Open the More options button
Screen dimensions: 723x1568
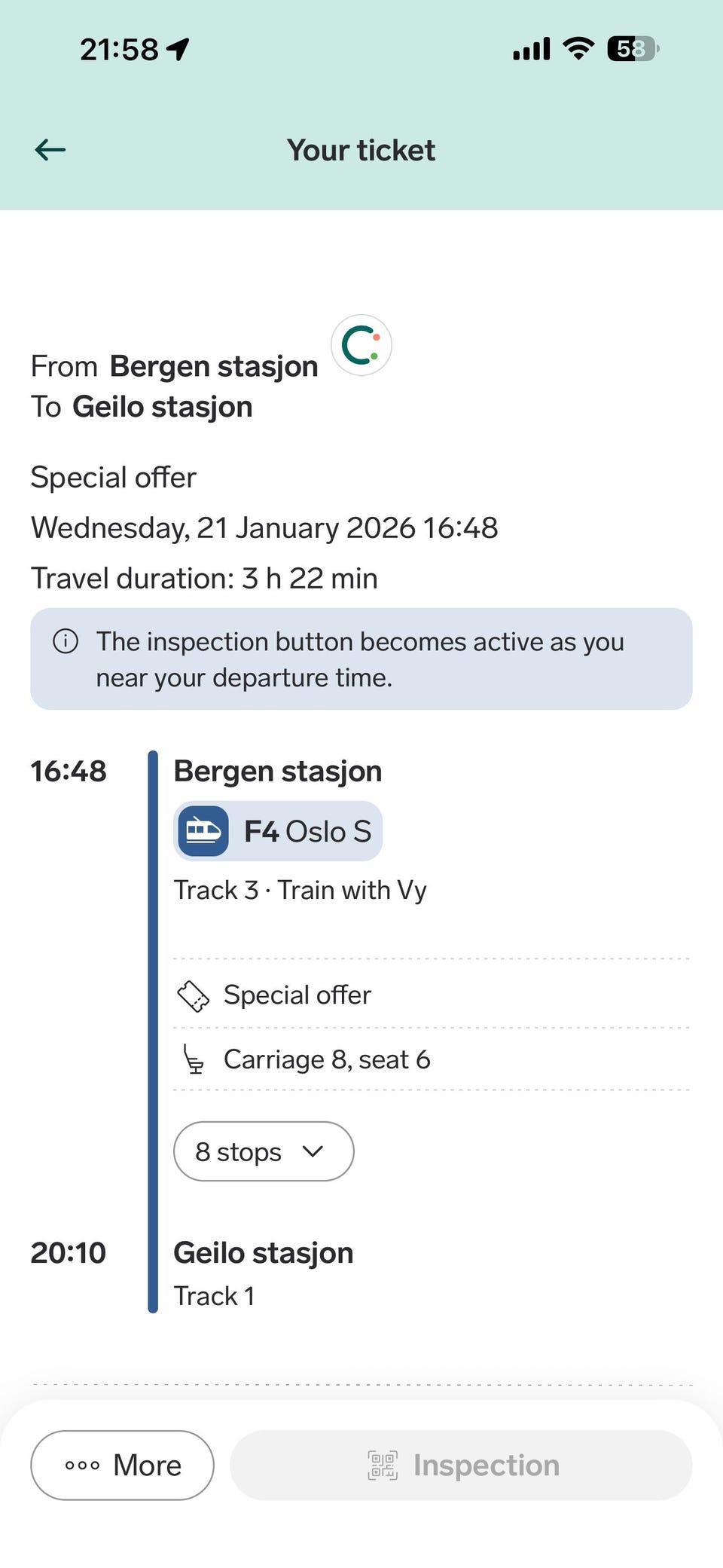tap(122, 1466)
